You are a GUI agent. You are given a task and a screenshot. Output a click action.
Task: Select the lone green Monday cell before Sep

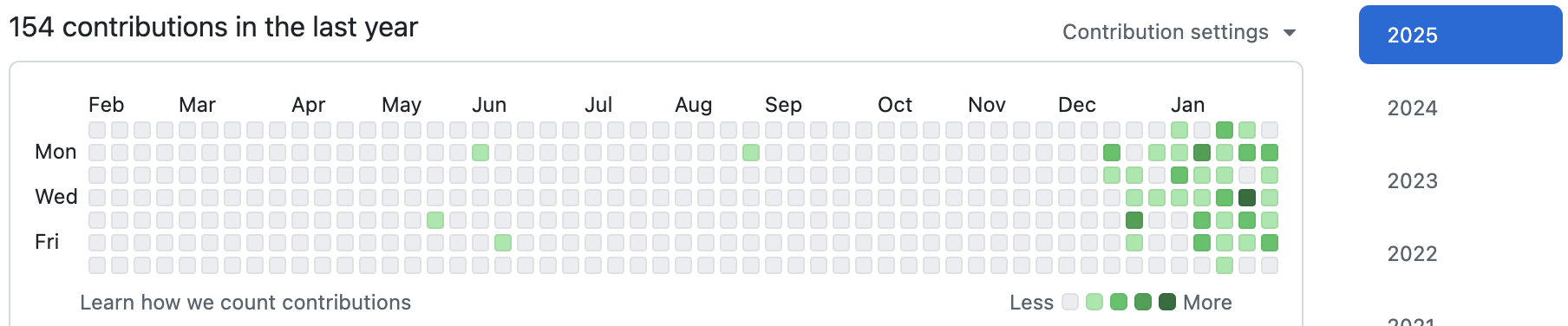(751, 153)
